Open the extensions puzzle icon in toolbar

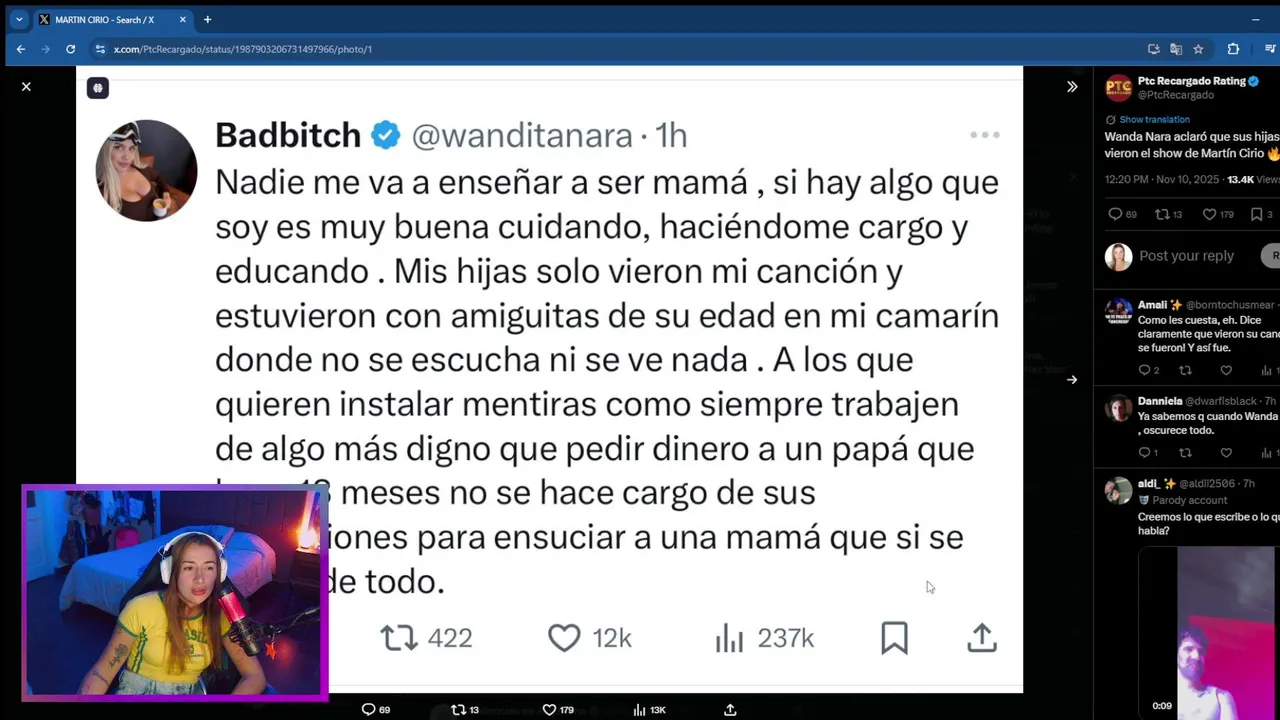tap(1233, 49)
